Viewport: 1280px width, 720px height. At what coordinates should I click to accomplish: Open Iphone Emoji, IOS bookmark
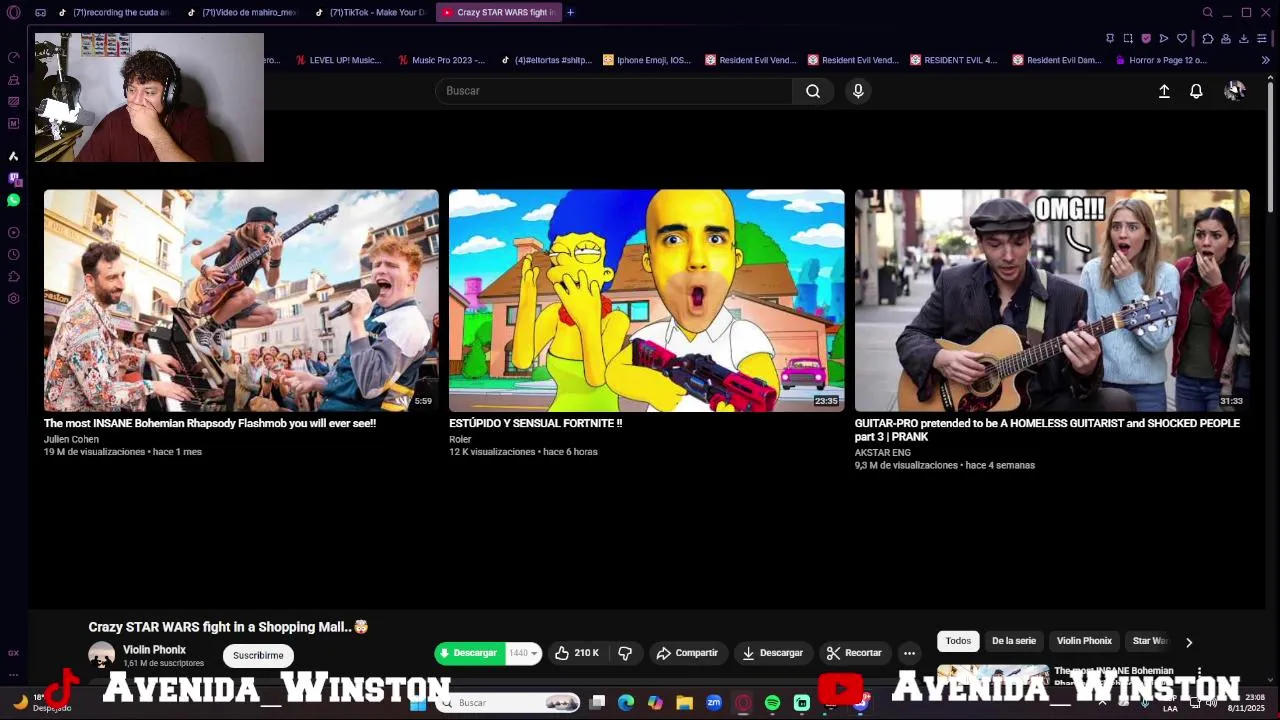click(x=646, y=60)
